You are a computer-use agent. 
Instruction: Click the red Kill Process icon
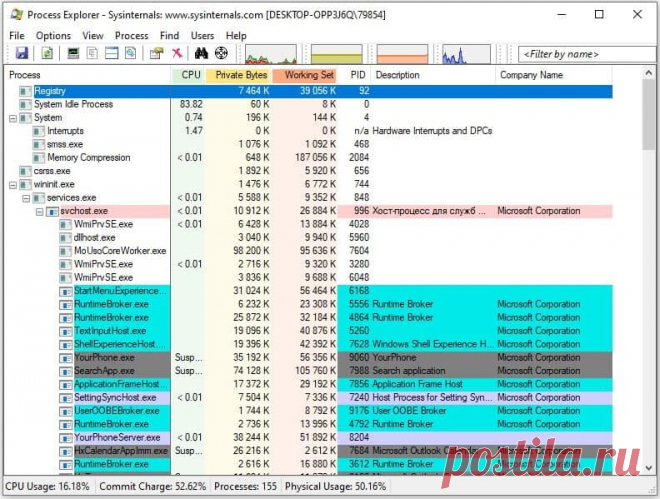(177, 53)
